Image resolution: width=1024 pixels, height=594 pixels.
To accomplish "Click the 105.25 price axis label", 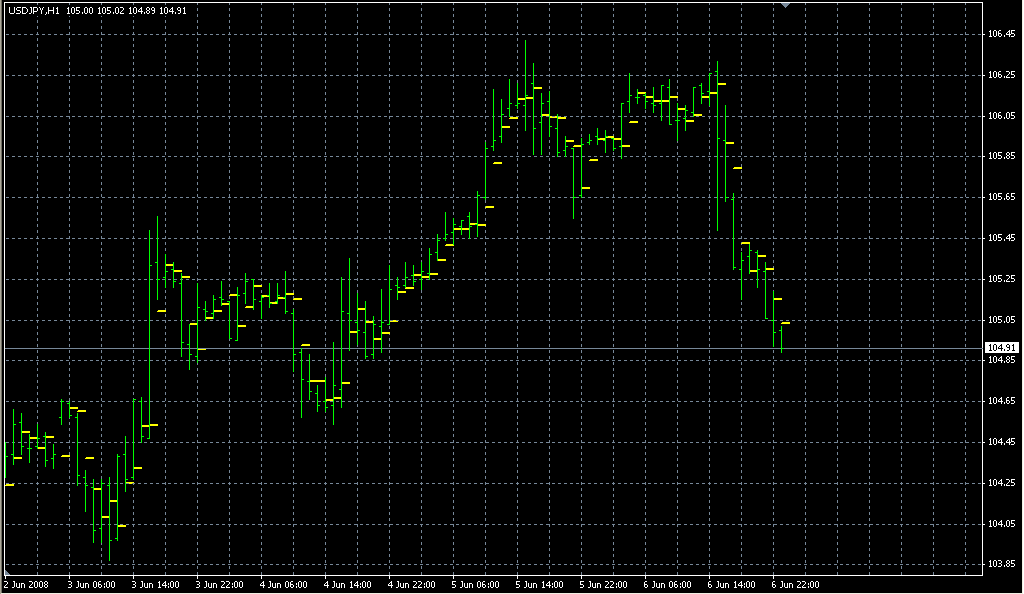I will coord(1002,279).
